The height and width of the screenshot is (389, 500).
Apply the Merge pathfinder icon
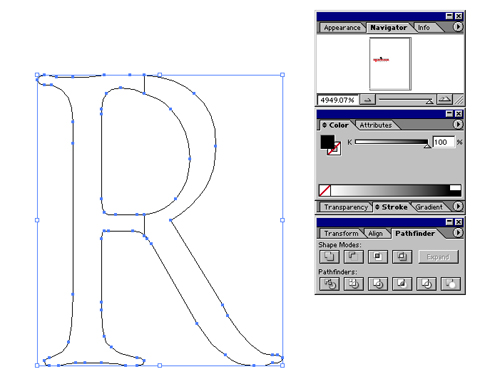click(378, 284)
